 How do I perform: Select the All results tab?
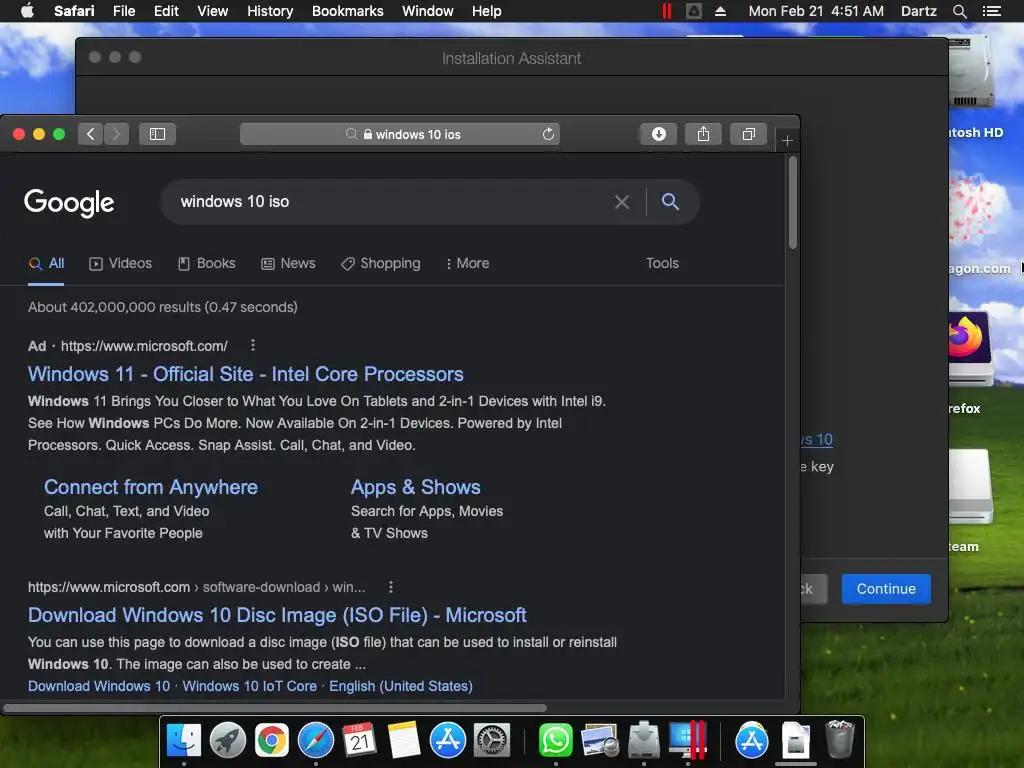point(46,263)
